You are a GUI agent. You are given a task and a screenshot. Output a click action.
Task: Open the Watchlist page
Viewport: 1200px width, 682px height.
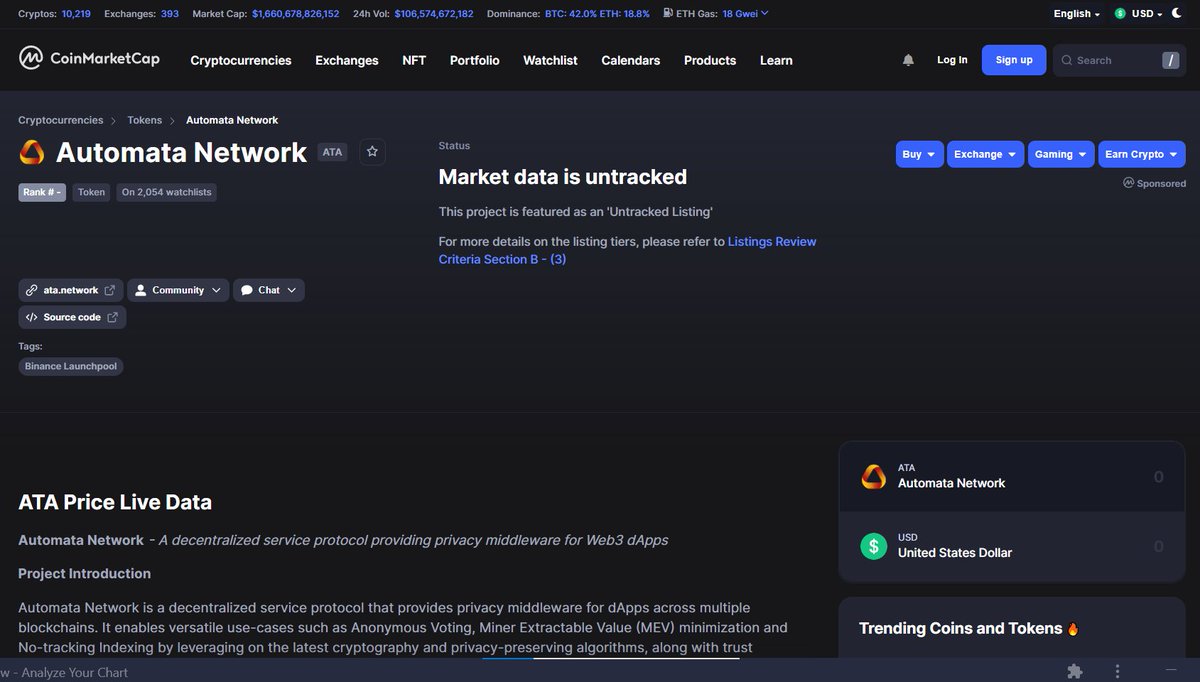click(x=550, y=60)
